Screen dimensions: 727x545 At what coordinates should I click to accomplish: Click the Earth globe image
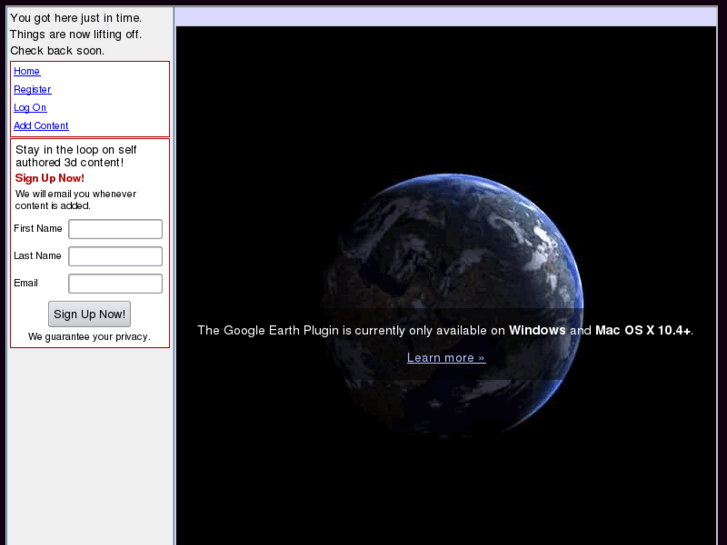[452, 304]
